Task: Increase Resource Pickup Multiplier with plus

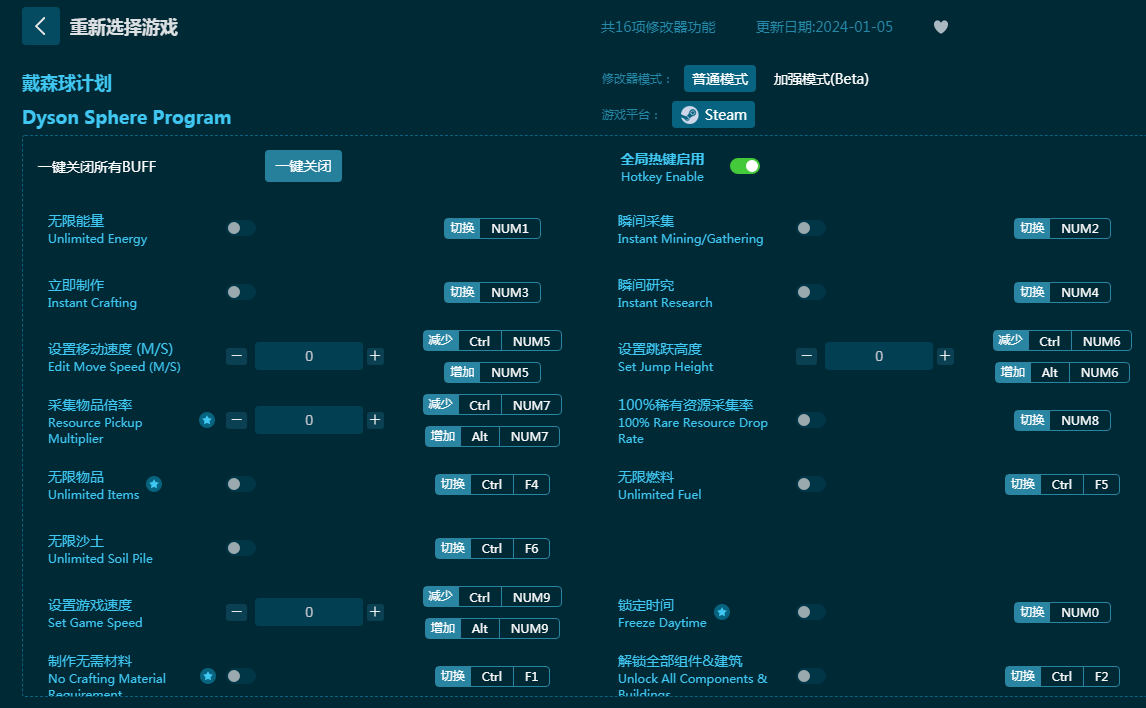Action: [375, 420]
